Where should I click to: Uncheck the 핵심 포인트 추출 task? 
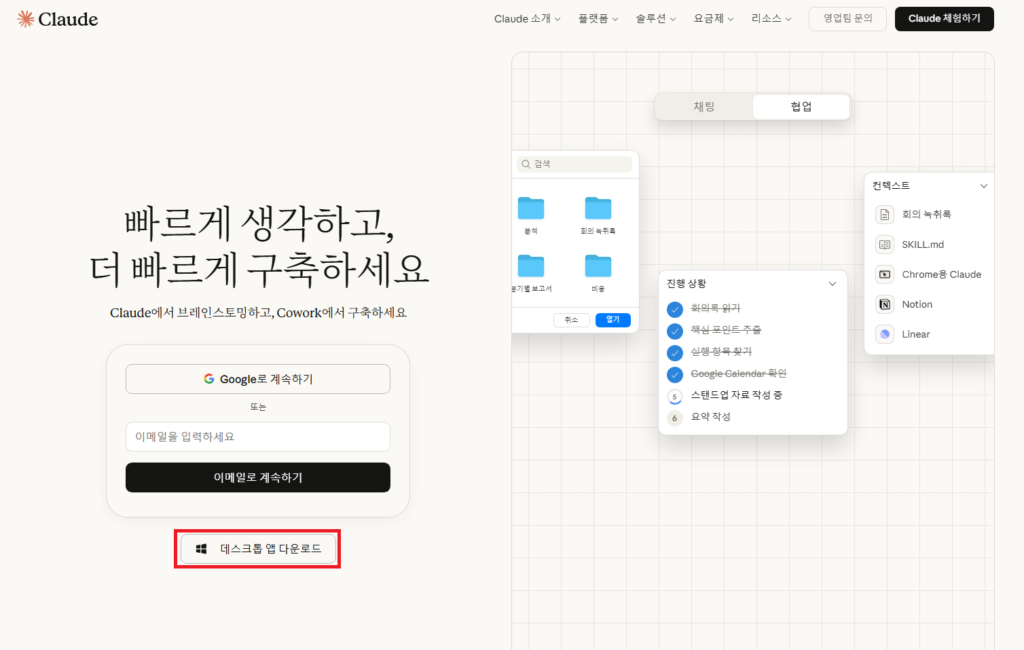[x=675, y=330]
